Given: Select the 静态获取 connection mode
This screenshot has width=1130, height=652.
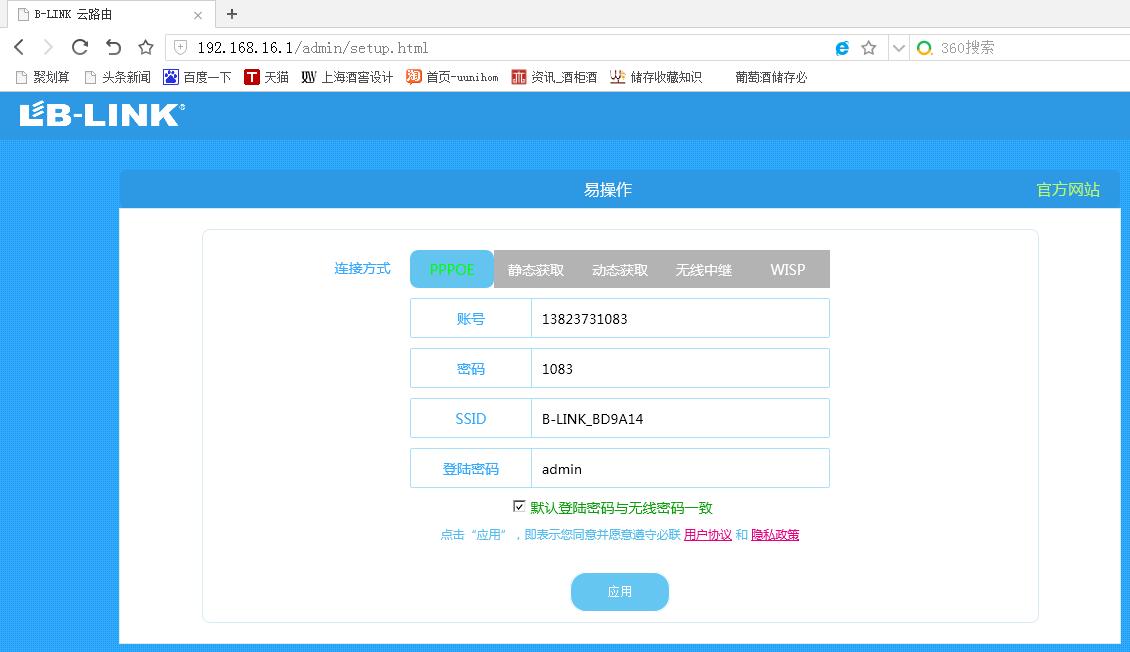Looking at the screenshot, I should click(x=535, y=268).
